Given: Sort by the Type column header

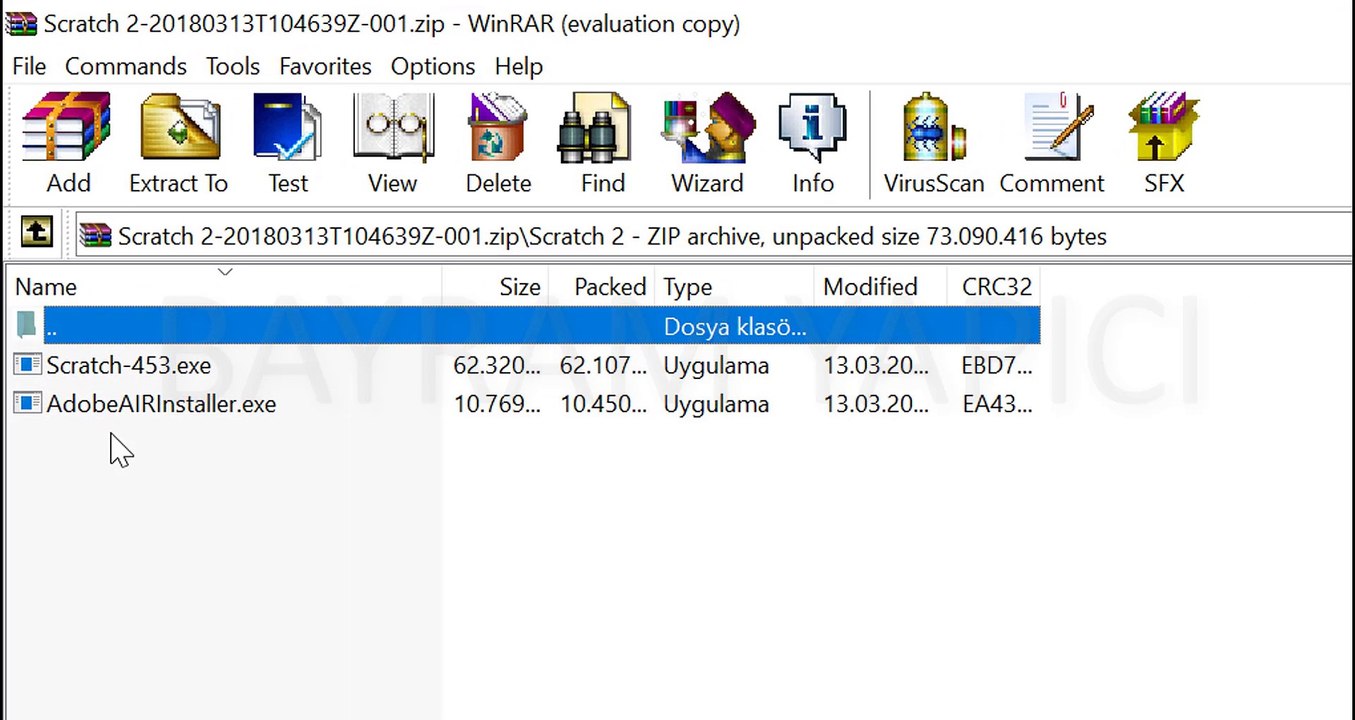Looking at the screenshot, I should [735, 287].
